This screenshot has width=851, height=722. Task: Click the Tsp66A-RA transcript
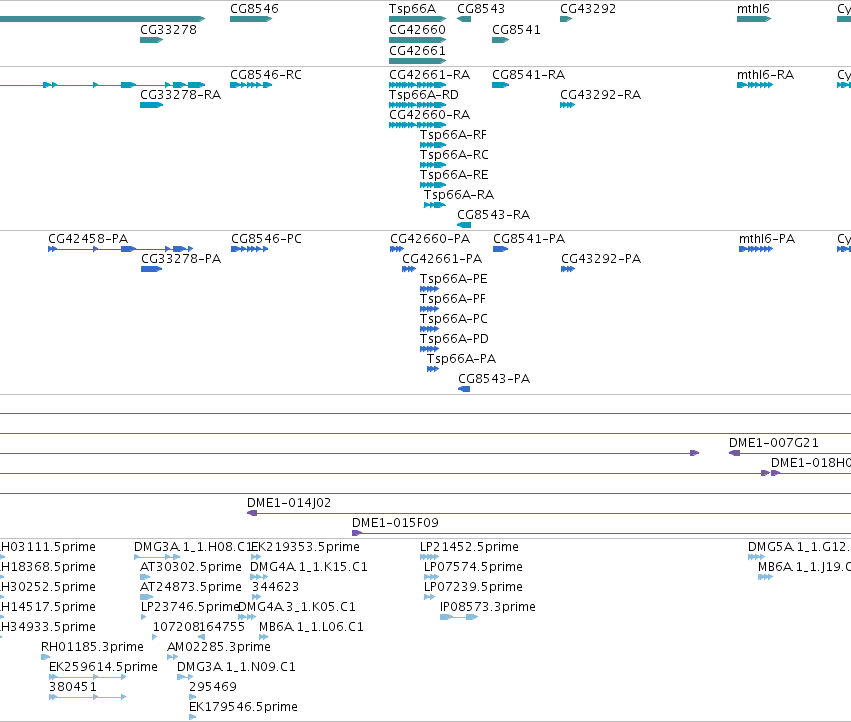pos(435,205)
